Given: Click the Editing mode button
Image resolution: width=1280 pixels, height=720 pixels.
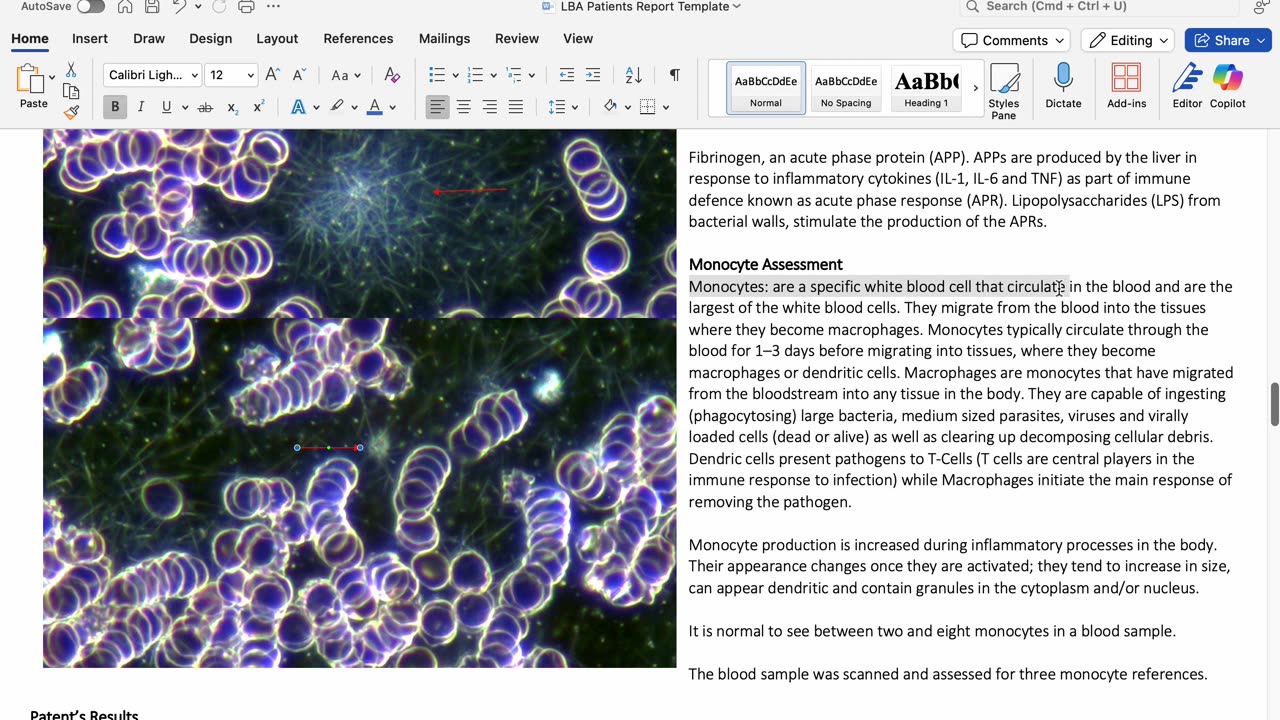Looking at the screenshot, I should coord(1127,40).
